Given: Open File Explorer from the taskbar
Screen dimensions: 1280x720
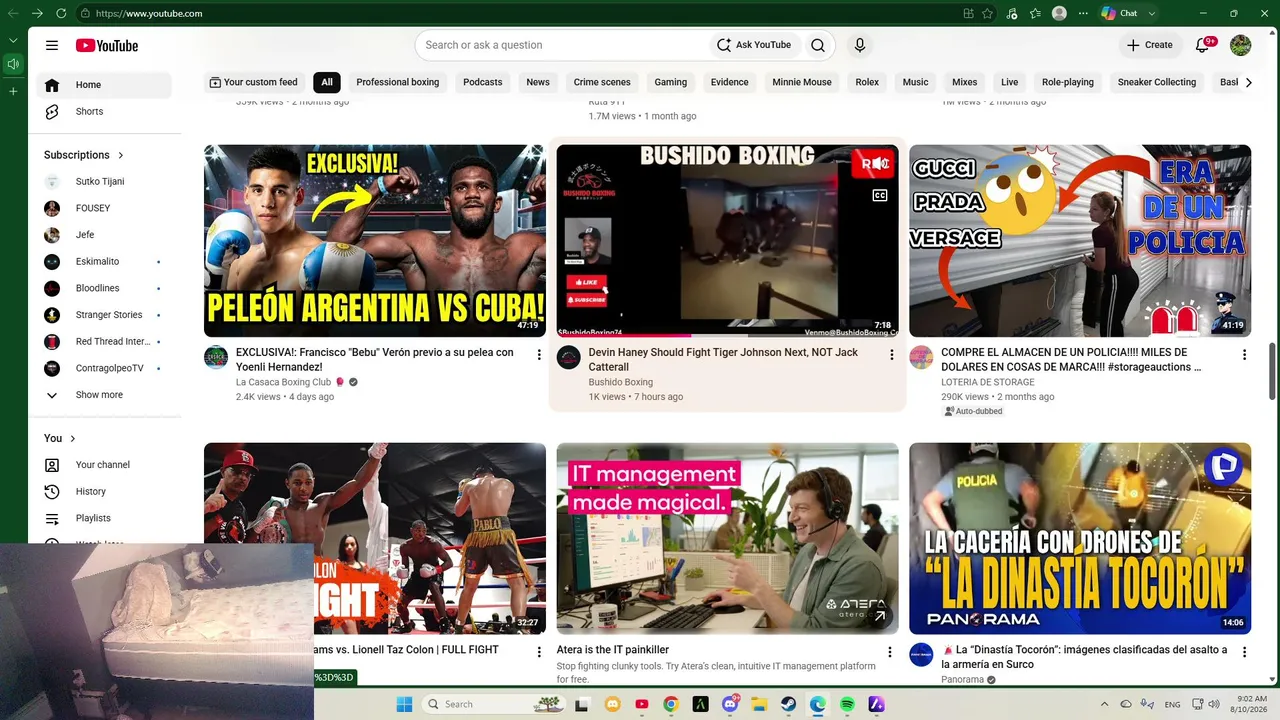Looking at the screenshot, I should [759, 704].
